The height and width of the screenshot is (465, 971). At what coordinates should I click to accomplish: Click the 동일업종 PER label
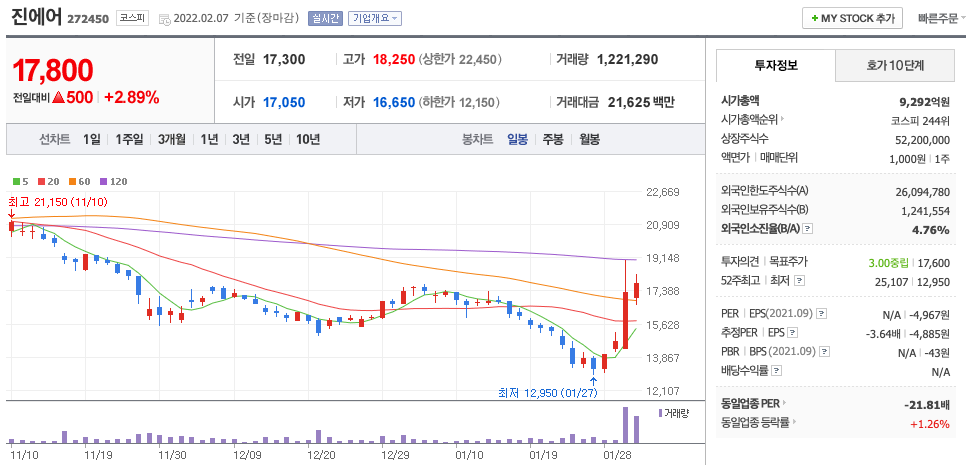tap(751, 404)
